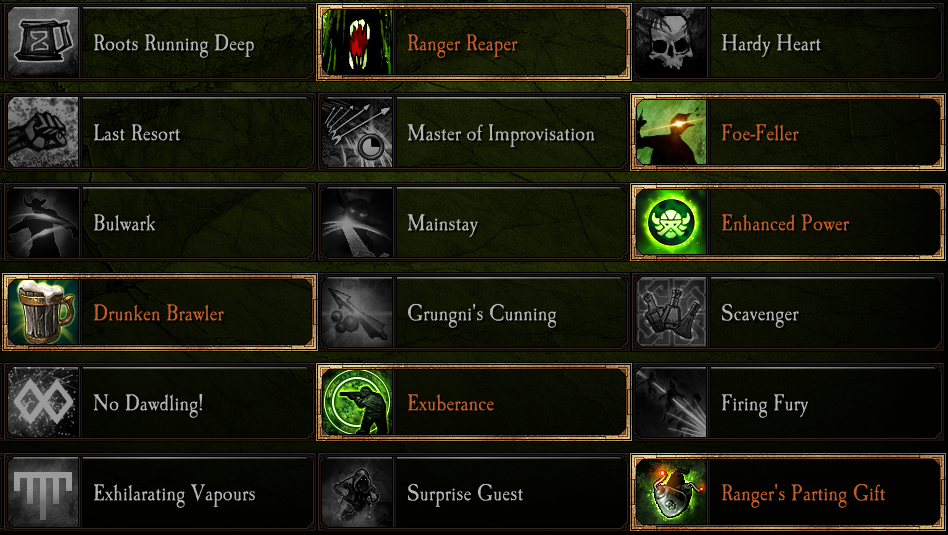Click the Foe-Feller glowing eye icon
Screen dimensions: 948x535
point(670,132)
